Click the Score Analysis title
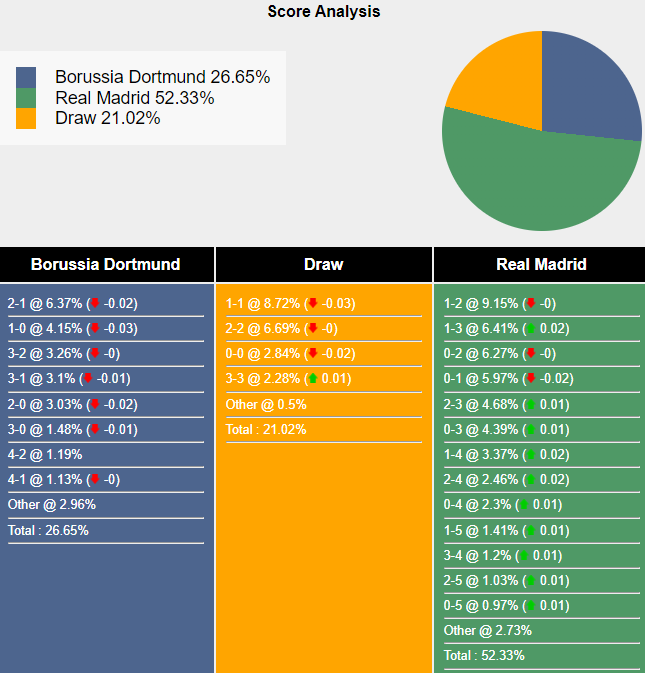 (323, 12)
